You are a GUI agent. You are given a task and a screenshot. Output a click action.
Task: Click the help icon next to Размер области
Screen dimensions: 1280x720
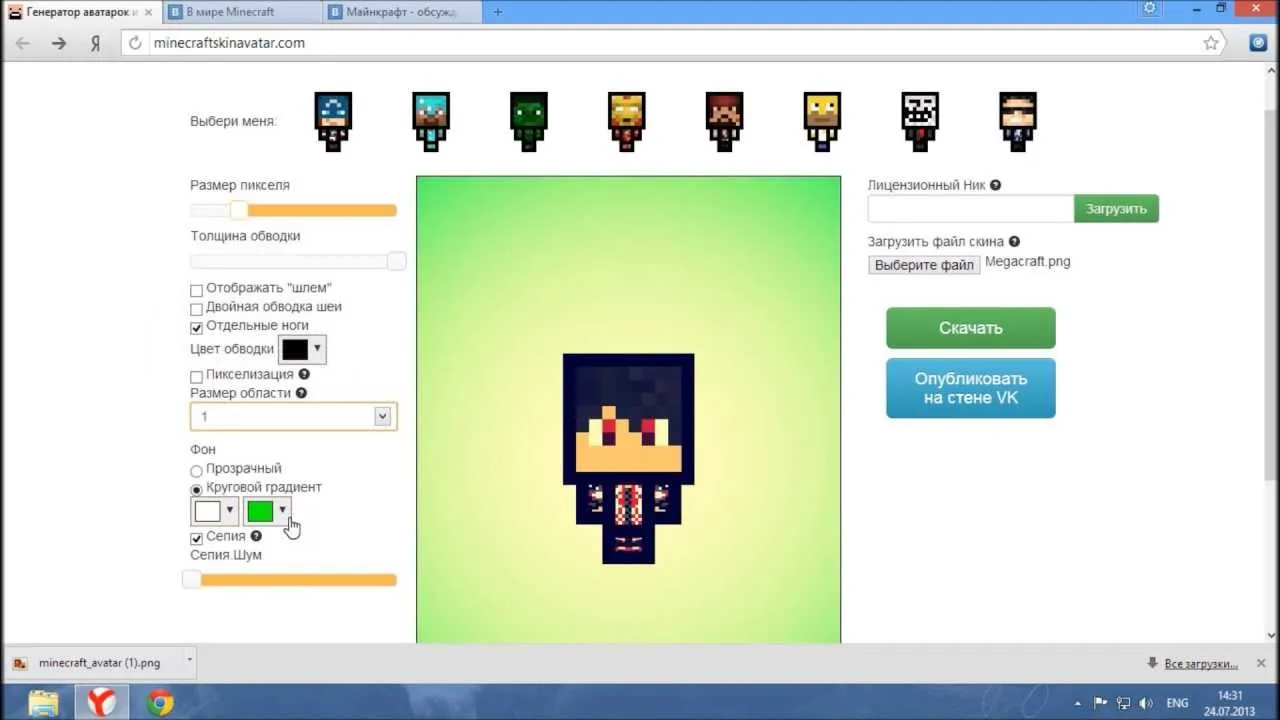point(301,393)
